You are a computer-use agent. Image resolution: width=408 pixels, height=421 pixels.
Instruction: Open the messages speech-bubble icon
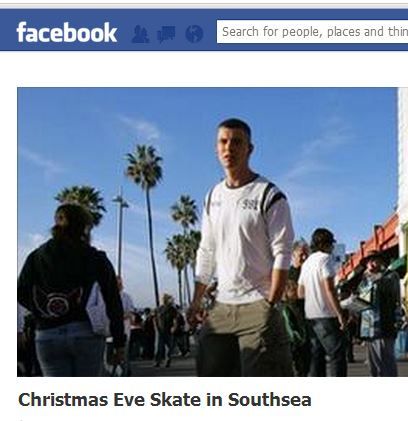click(166, 34)
